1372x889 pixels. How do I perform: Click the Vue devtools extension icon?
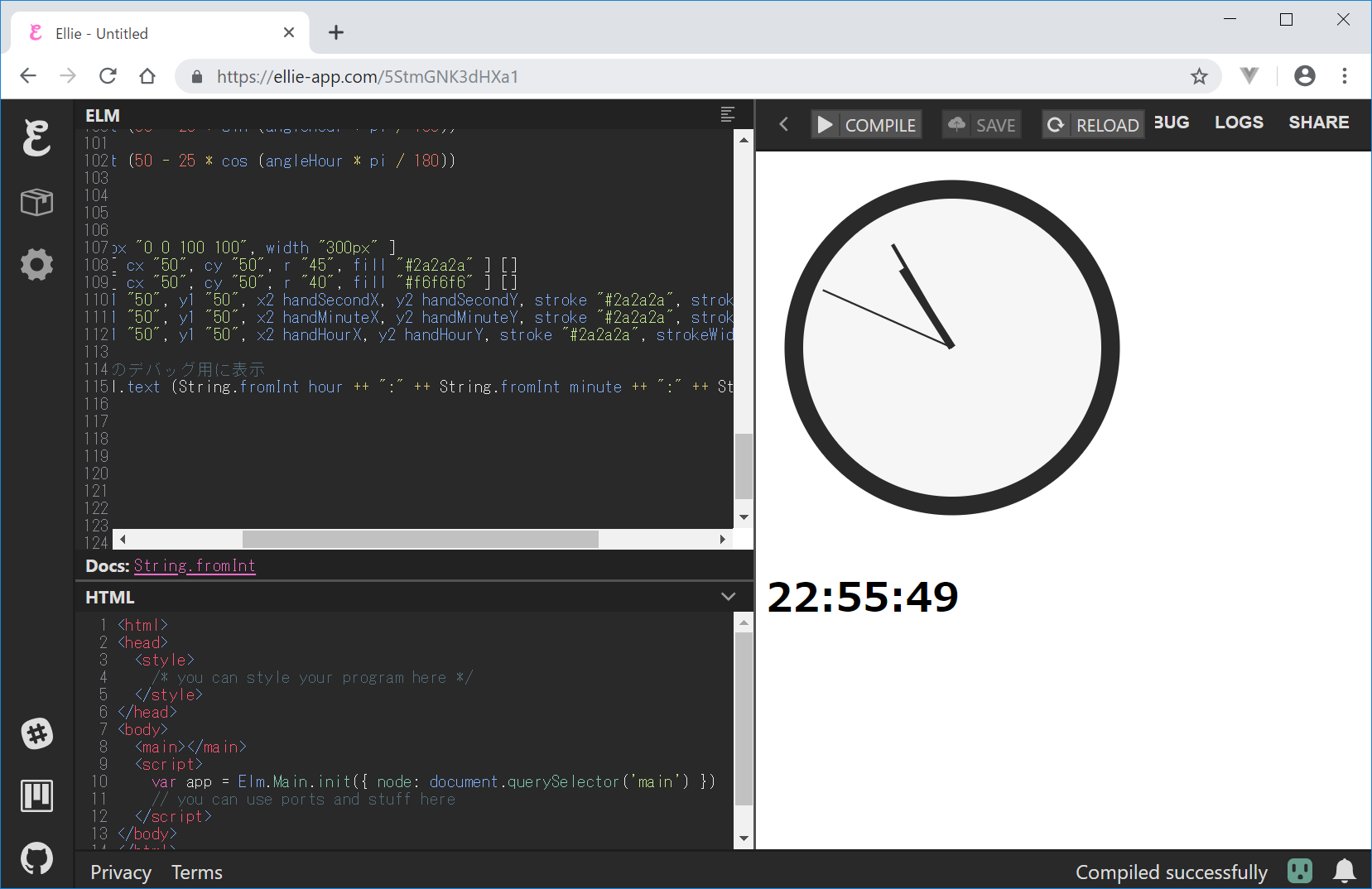coord(1249,76)
